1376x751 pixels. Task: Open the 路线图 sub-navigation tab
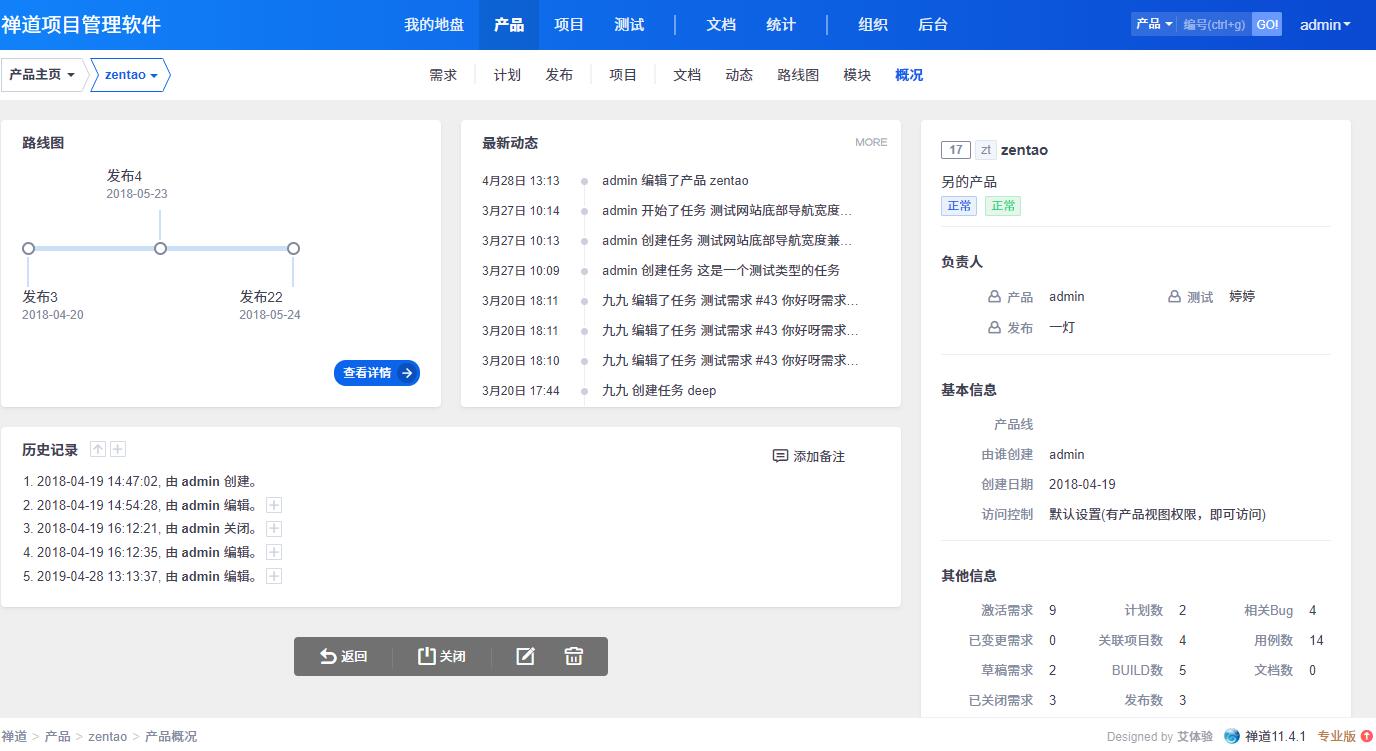798,75
